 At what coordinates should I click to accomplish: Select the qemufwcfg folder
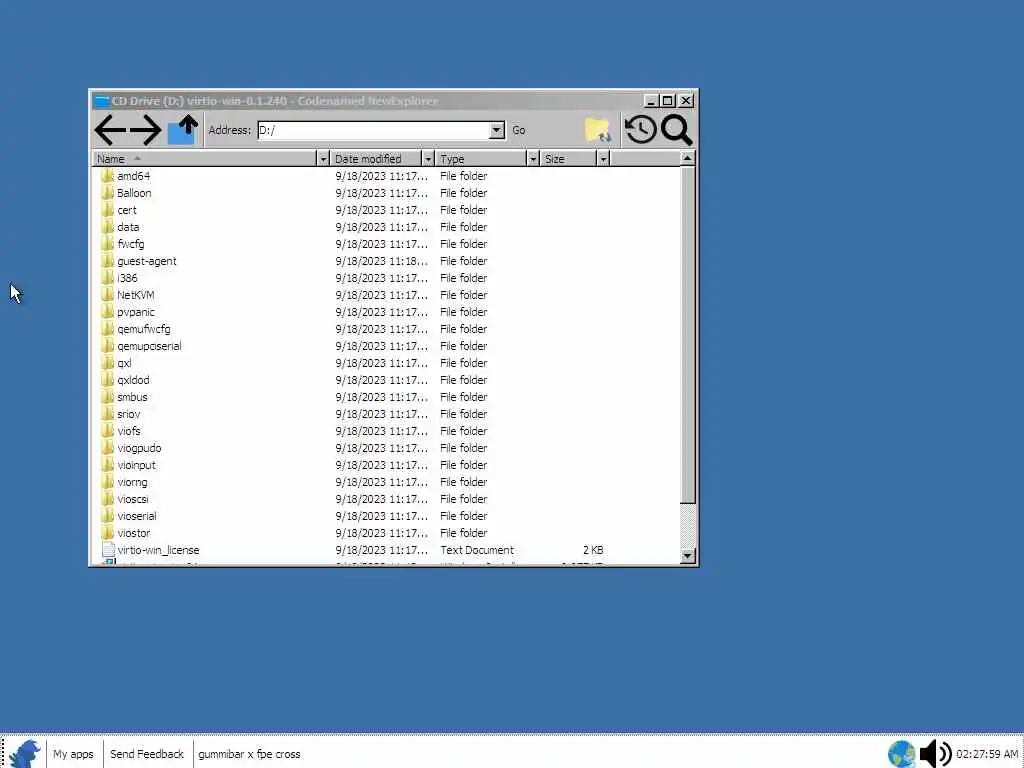pos(144,328)
